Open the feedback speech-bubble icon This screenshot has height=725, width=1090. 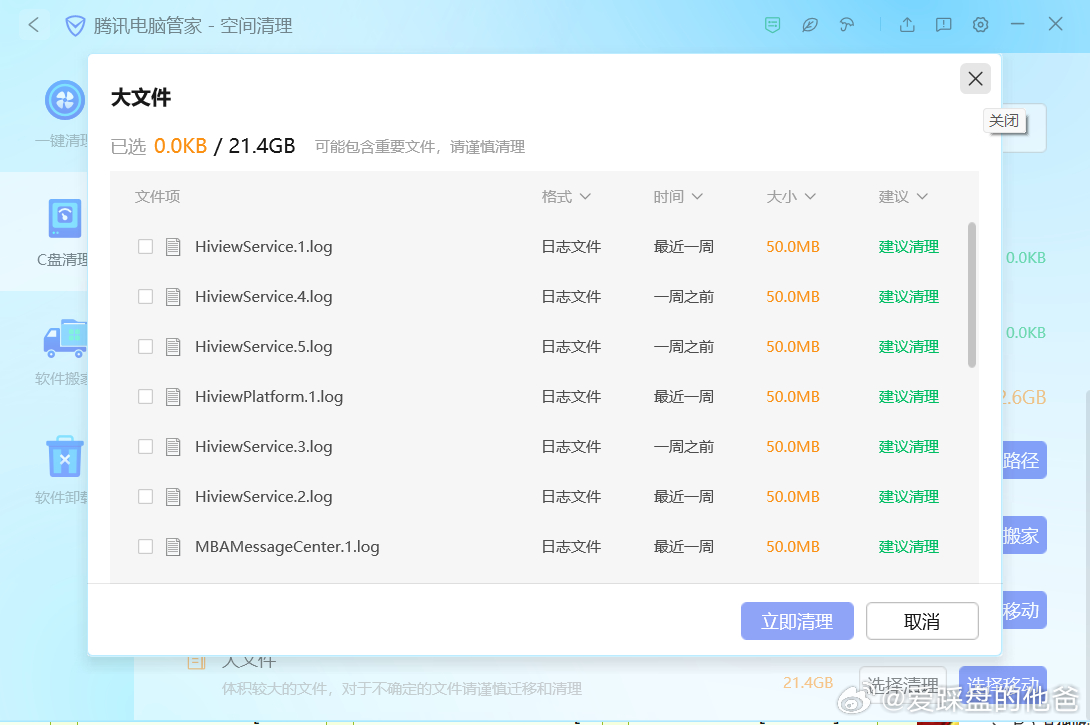pyautogui.click(x=943, y=25)
